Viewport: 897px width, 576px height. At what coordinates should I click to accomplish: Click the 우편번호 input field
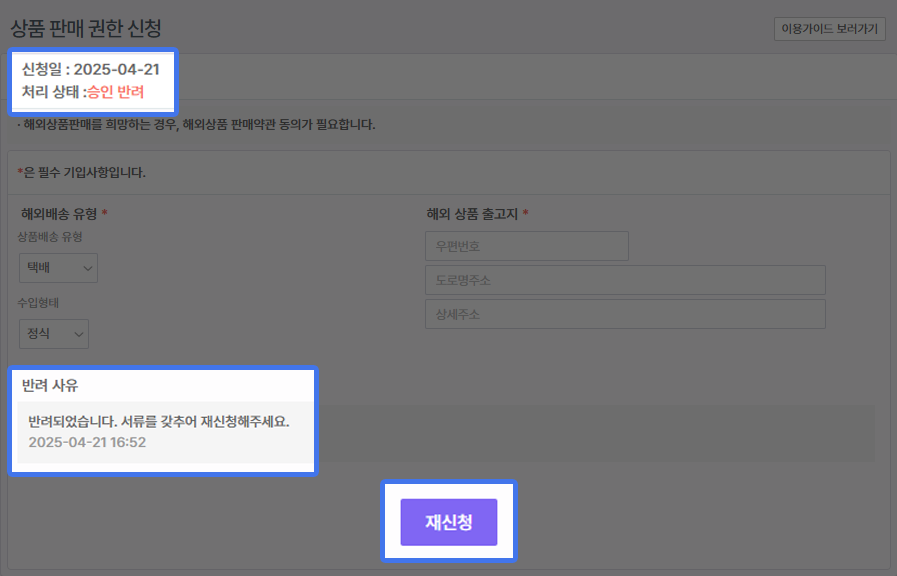pyautogui.click(x=526, y=246)
